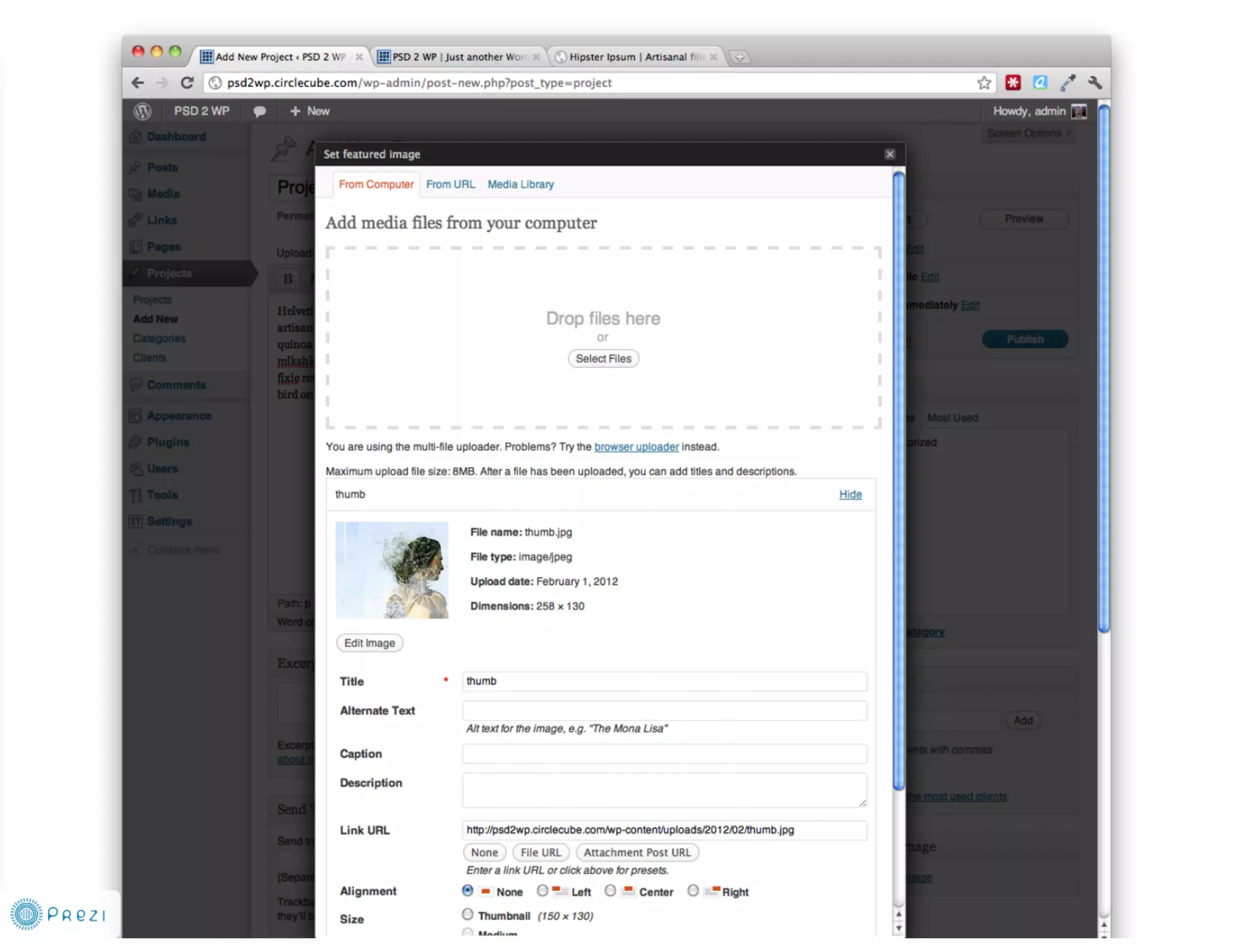Click the None link URL preset

[x=485, y=853]
